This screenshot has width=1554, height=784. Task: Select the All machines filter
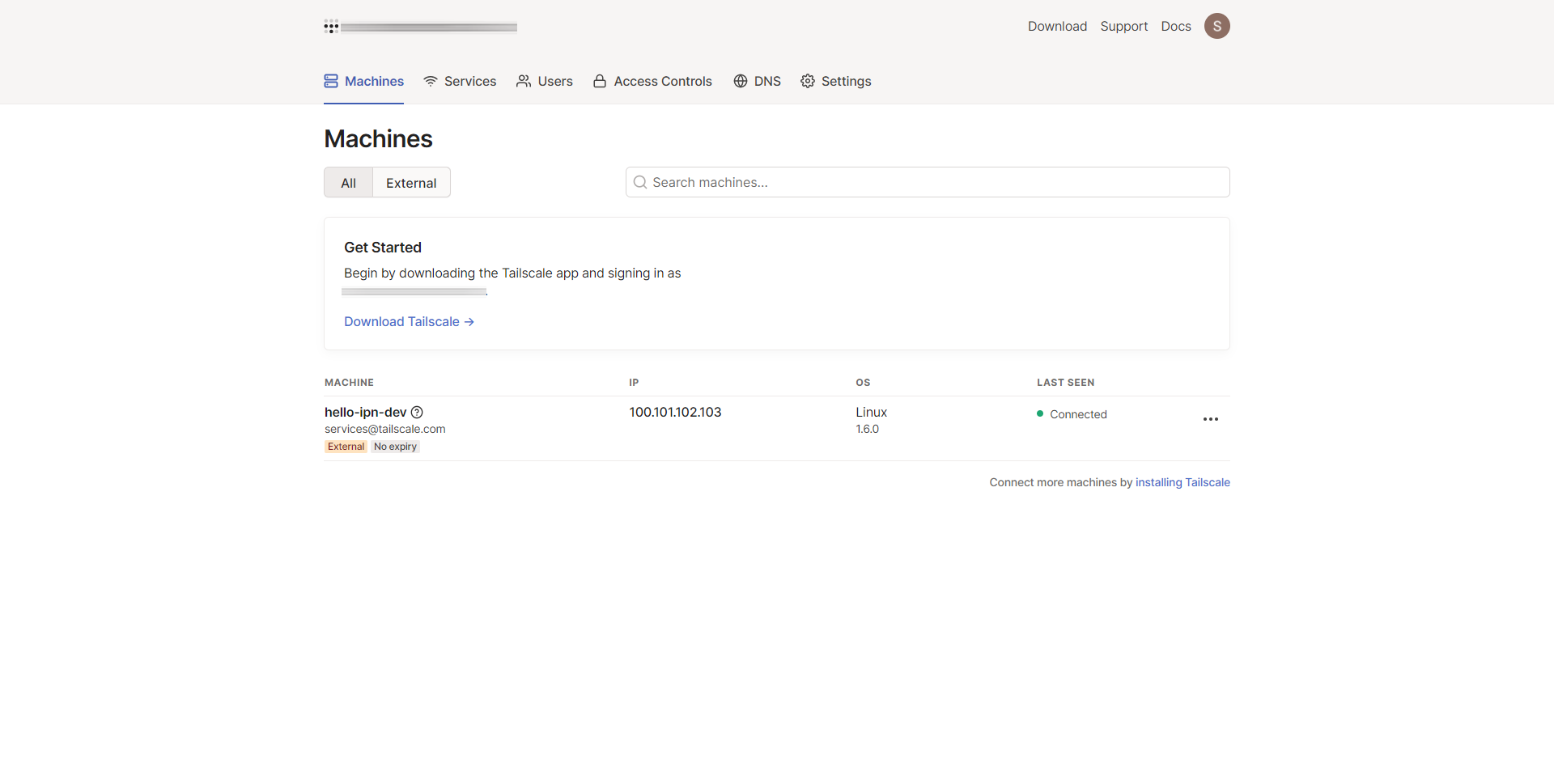click(x=348, y=183)
